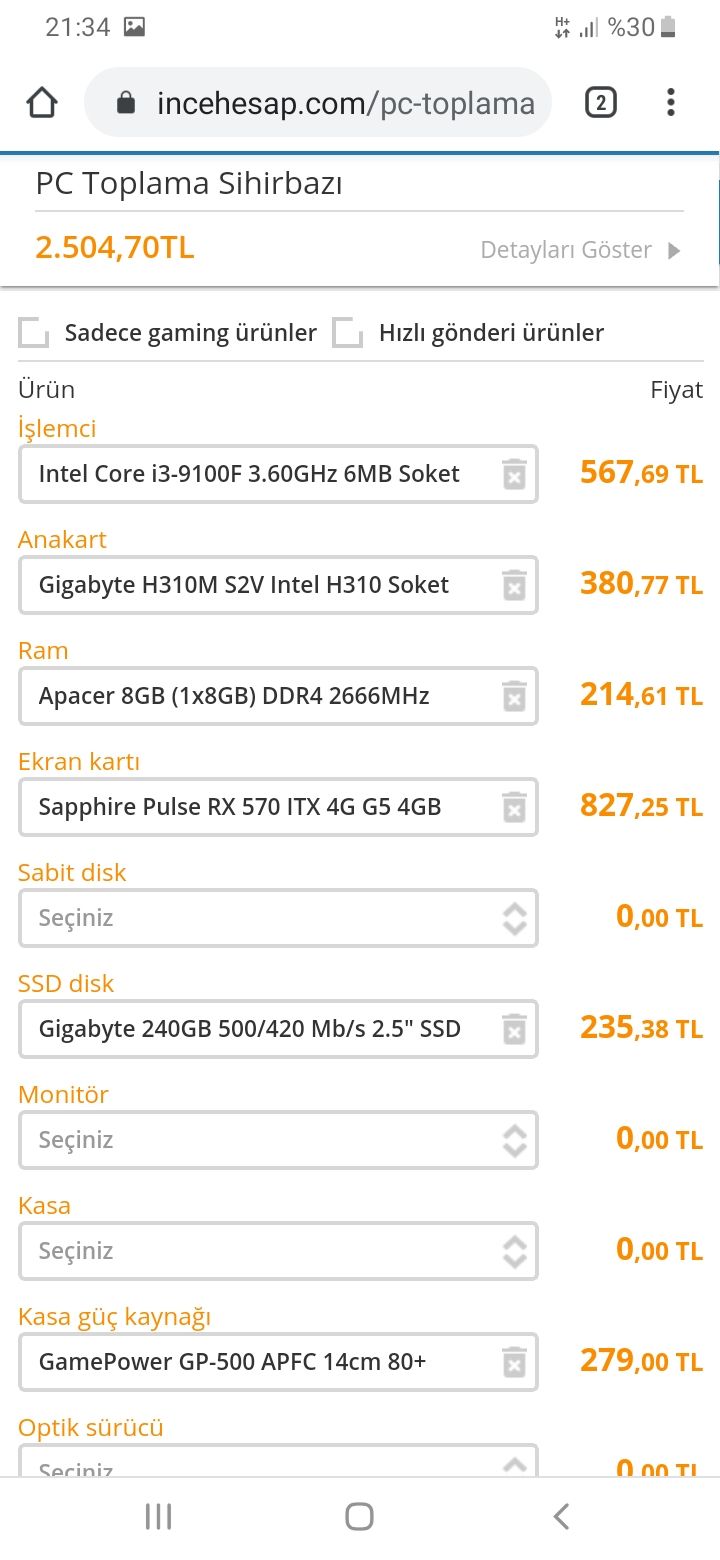Clear the Apacer 8GB RAM selection
Viewport: 720px width, 1560px height.
(x=513, y=696)
